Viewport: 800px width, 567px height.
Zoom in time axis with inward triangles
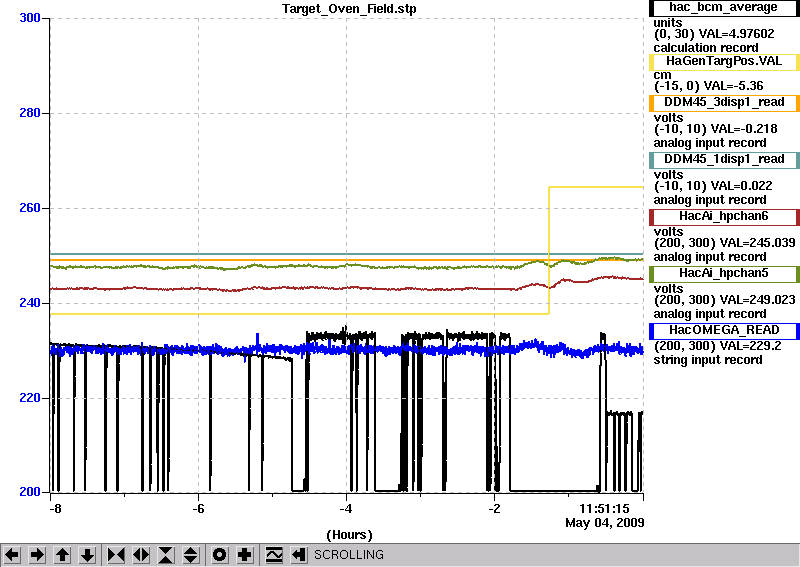coord(116,554)
